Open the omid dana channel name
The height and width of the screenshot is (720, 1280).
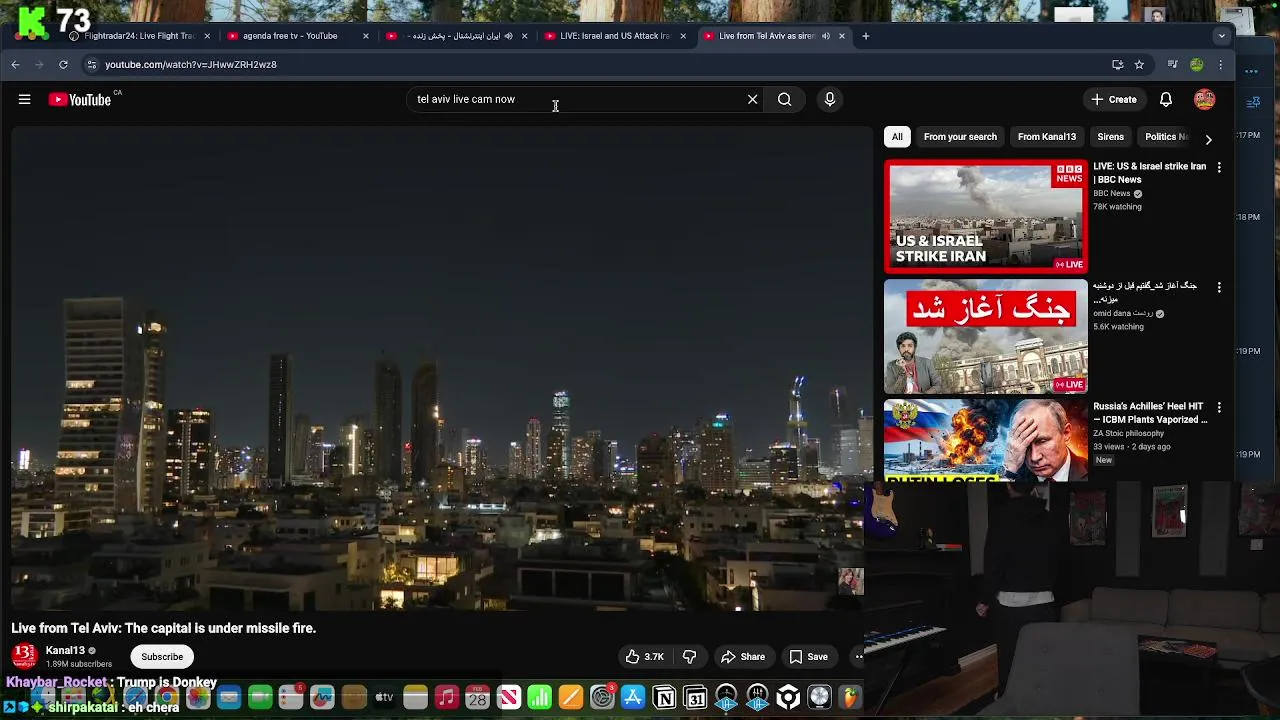pyautogui.click(x=1123, y=313)
